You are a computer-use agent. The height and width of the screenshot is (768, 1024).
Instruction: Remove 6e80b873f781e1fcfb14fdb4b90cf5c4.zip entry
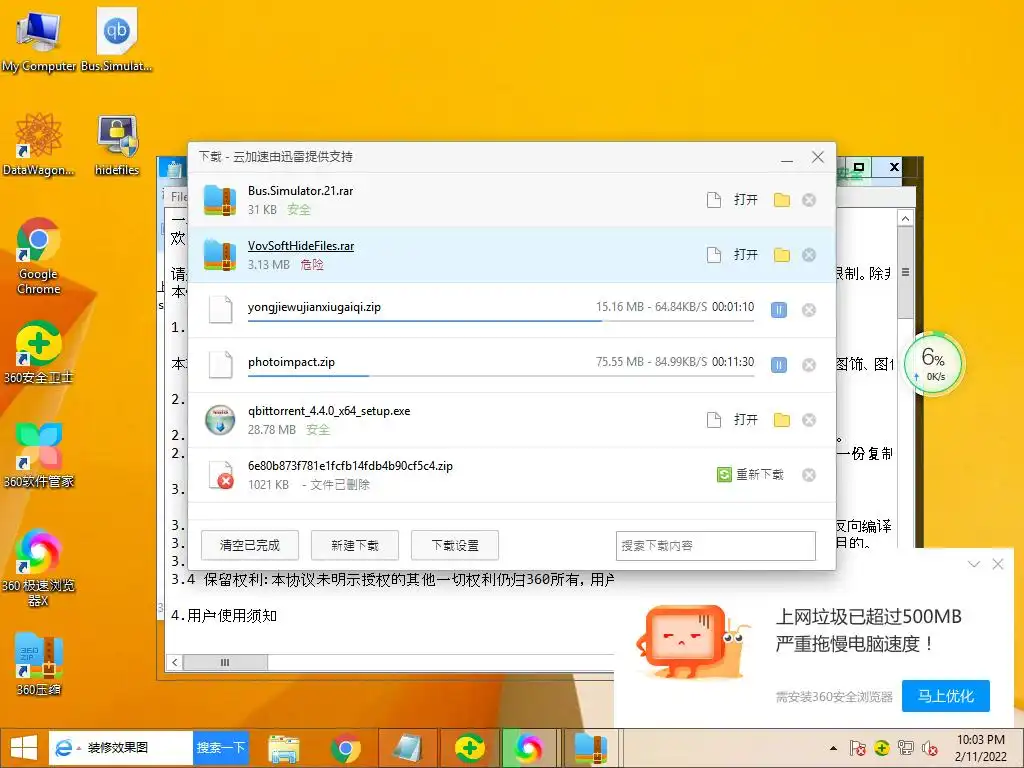[x=808, y=475]
